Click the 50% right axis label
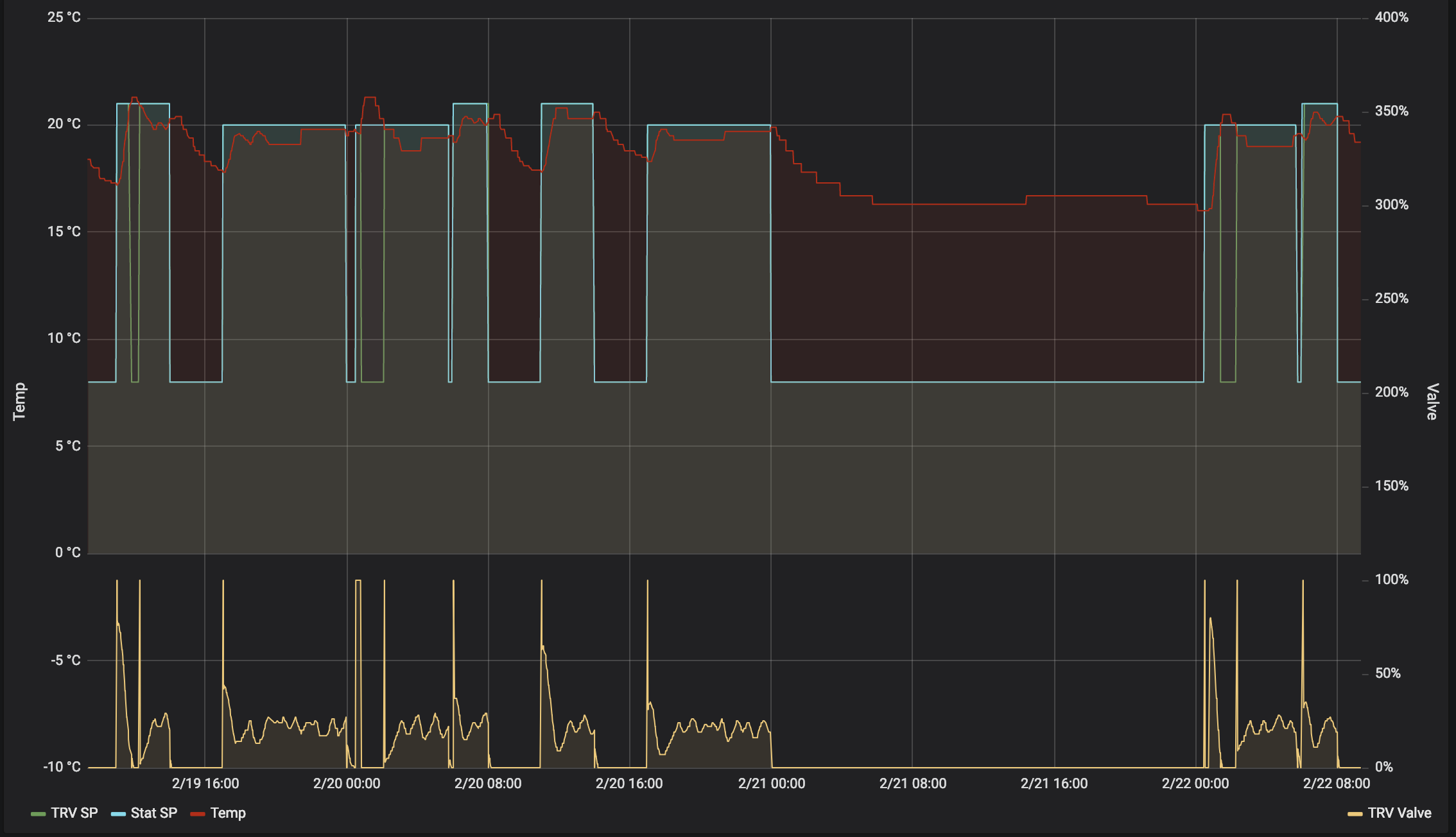 point(1388,673)
